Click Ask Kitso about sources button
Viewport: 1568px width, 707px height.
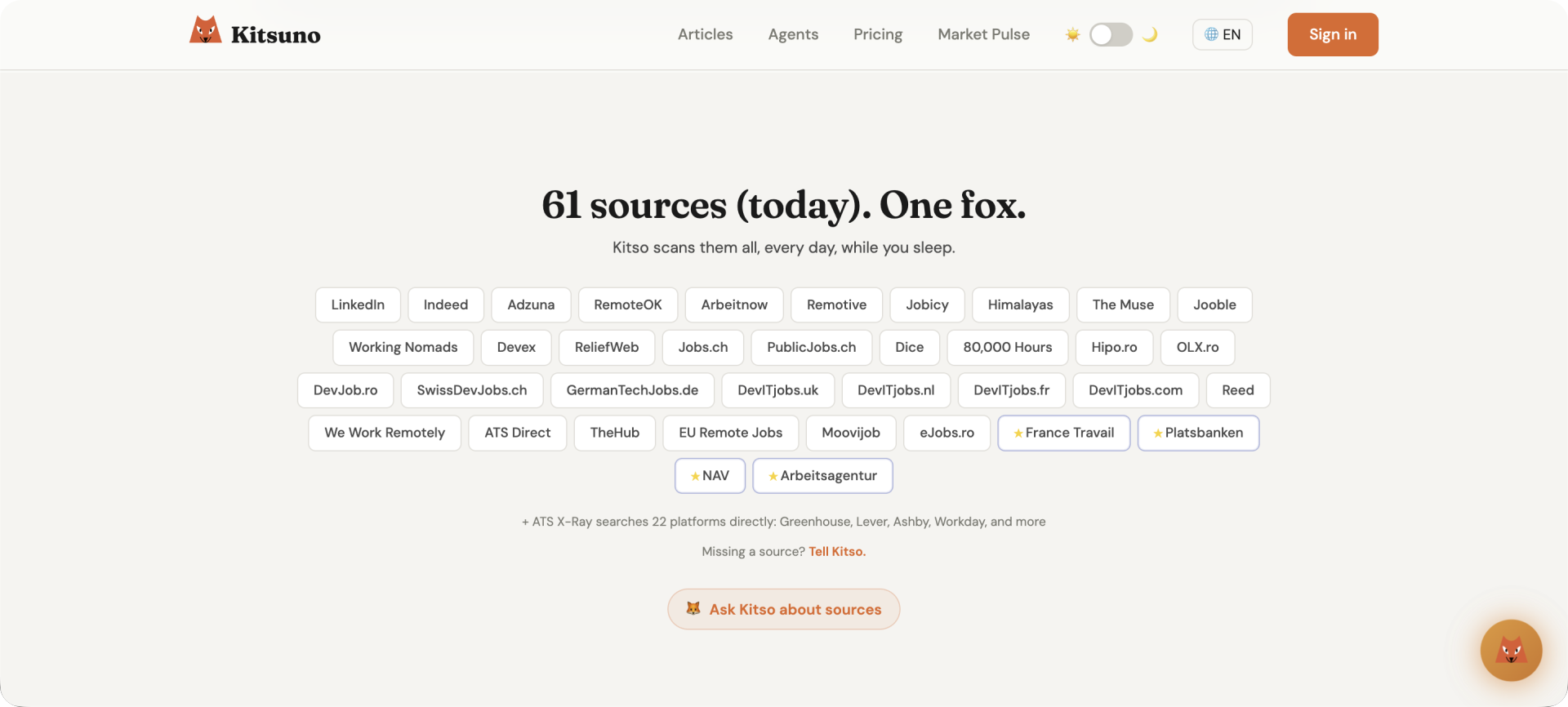pos(784,609)
